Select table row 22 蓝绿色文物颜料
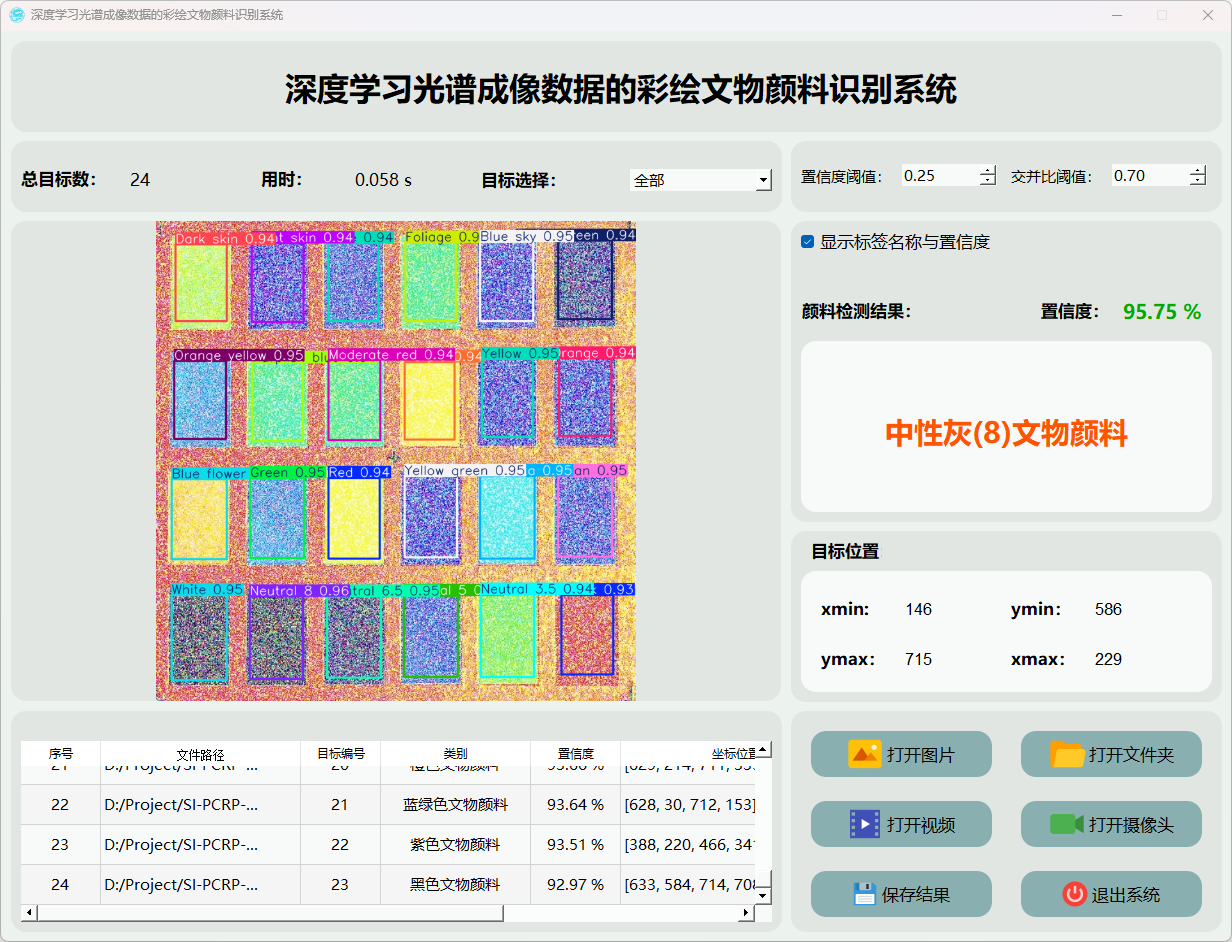This screenshot has width=1232, height=942. pyautogui.click(x=455, y=804)
